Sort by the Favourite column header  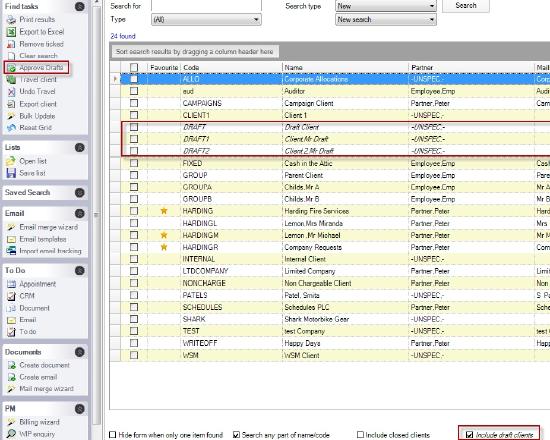point(164,67)
